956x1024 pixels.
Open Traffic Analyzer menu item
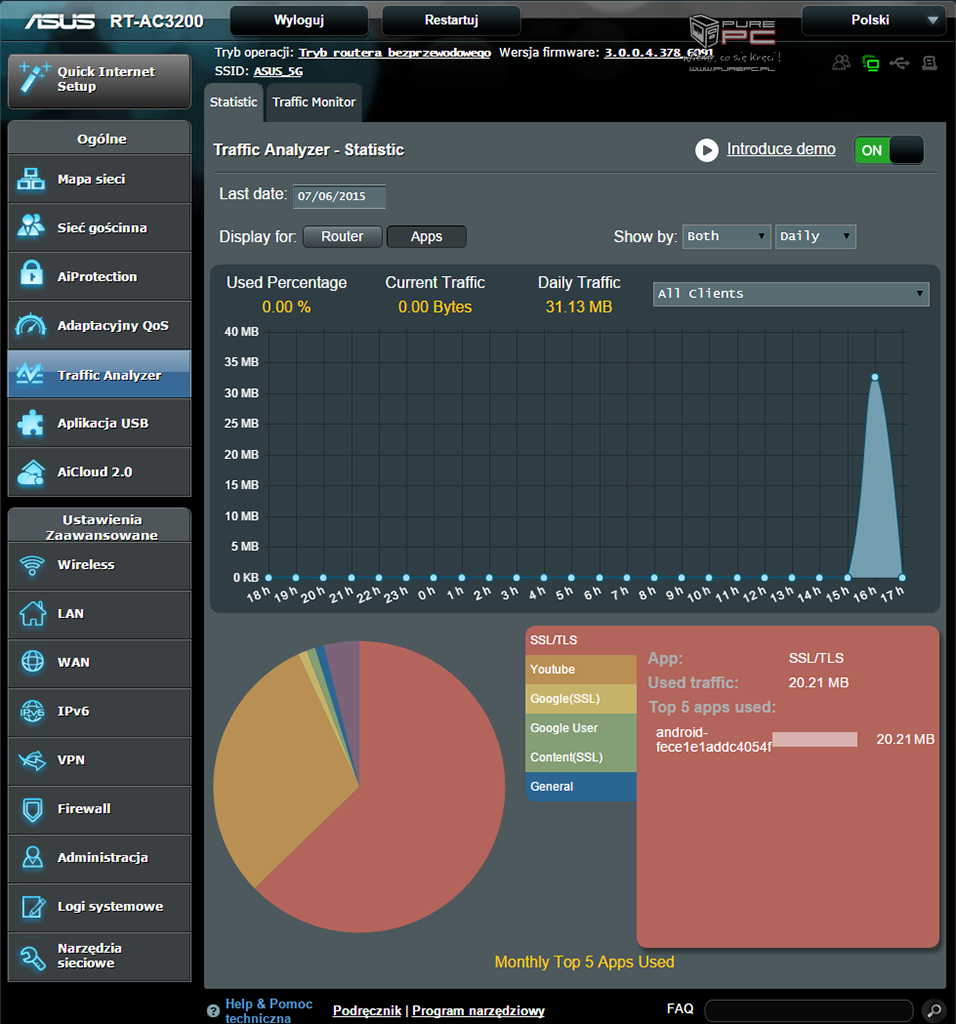[x=99, y=374]
